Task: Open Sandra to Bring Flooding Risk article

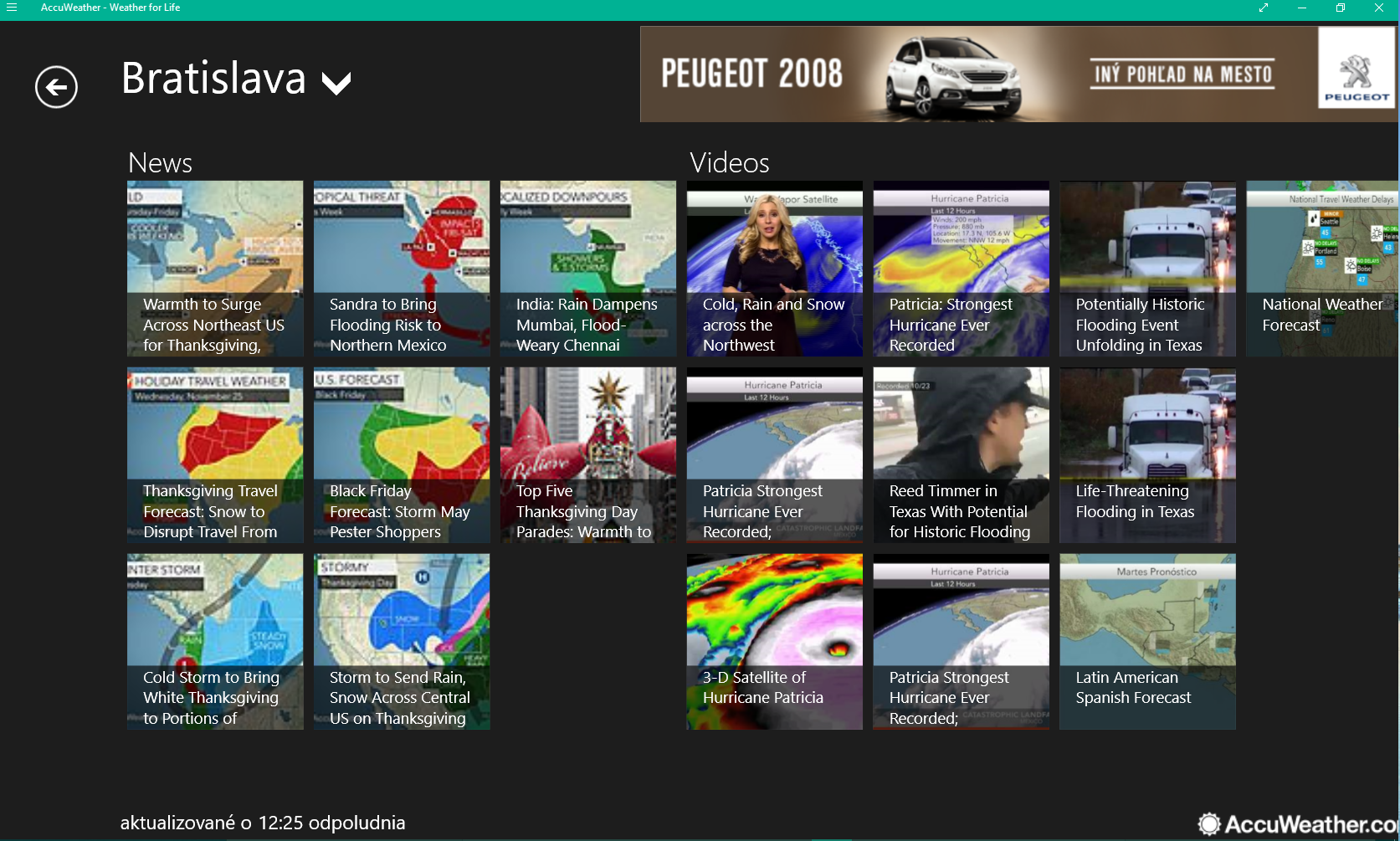Action: point(402,269)
